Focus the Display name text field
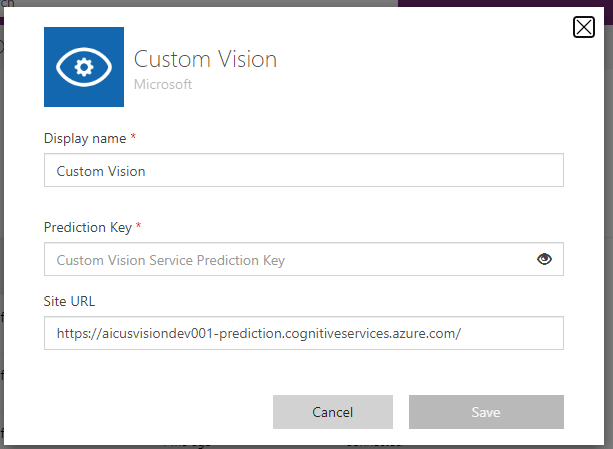This screenshot has width=613, height=449. coord(303,170)
